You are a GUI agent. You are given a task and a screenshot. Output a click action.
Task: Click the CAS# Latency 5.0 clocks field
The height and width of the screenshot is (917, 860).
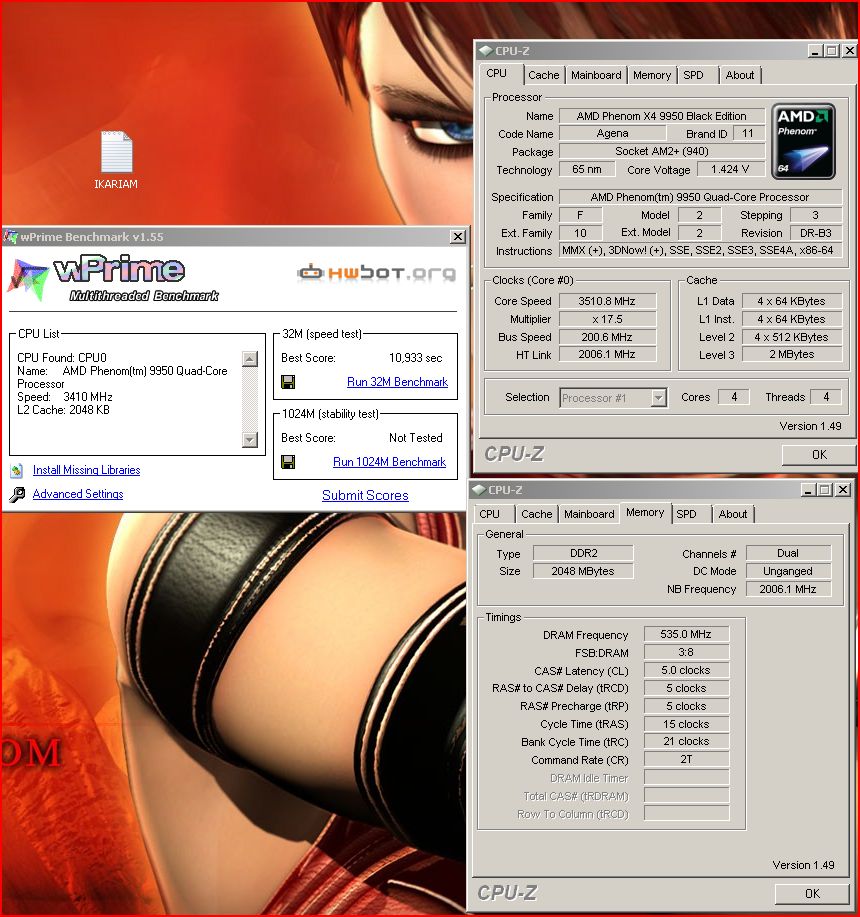point(686,670)
